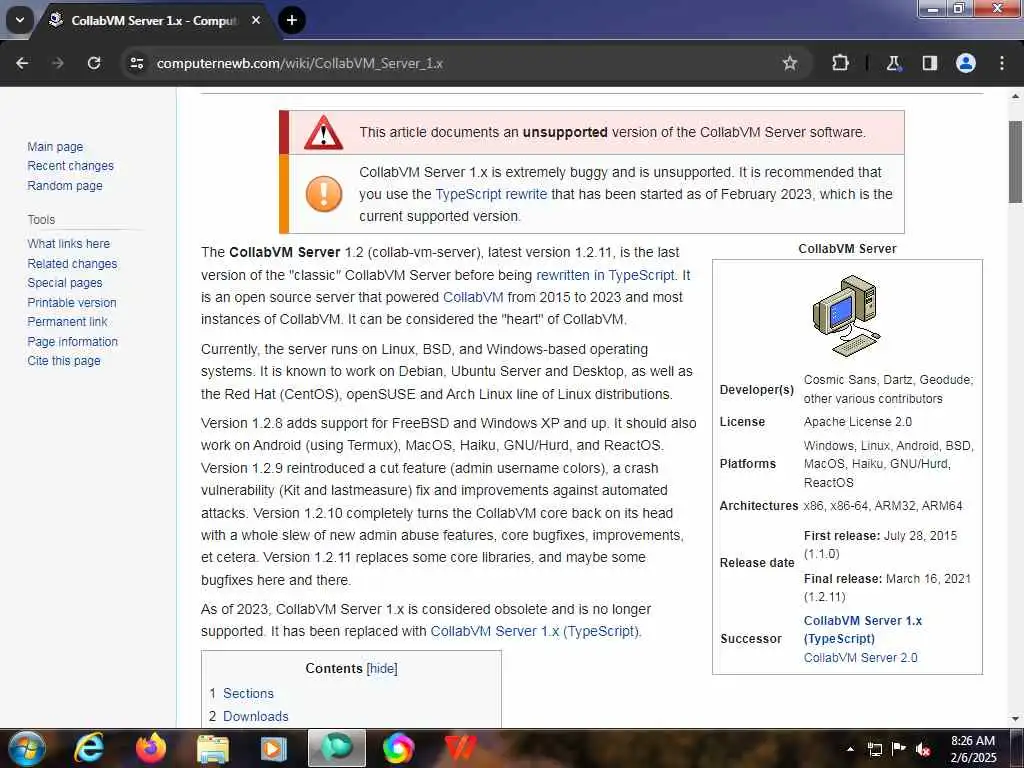Screen dimensions: 1024x768
Task: Launch Internet Explorer from the taskbar
Action: 89,748
